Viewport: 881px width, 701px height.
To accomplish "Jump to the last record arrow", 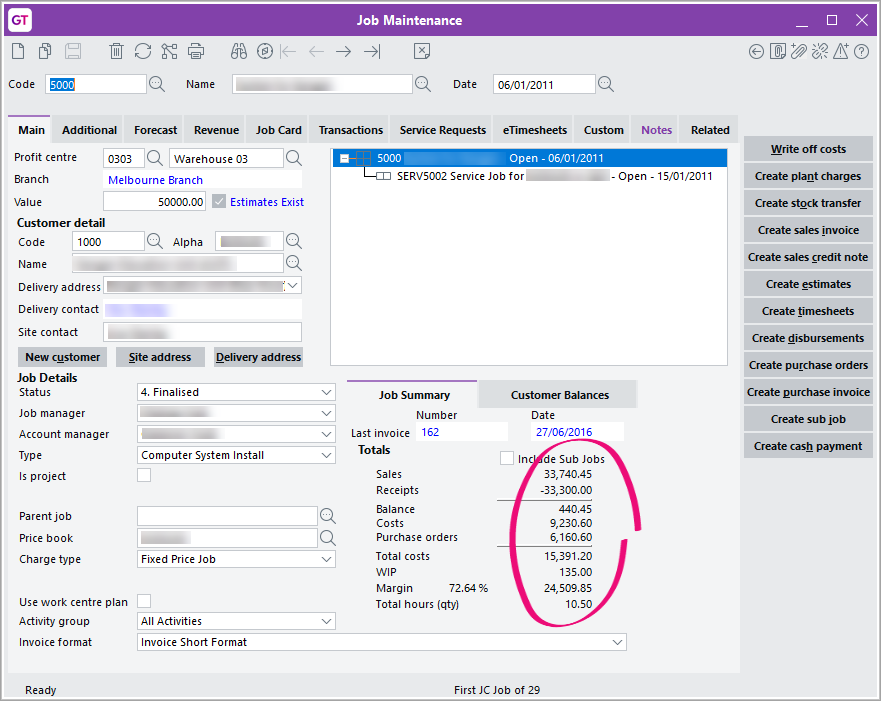I will (372, 51).
